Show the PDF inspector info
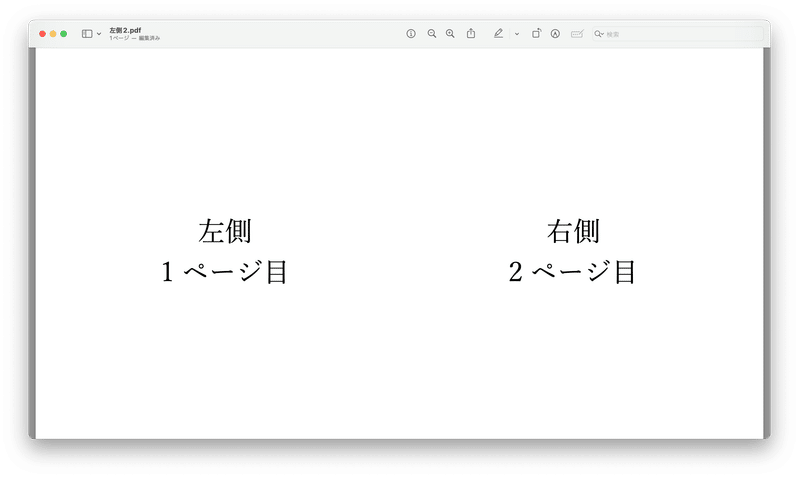Screen dimensions: 800x478 click(x=411, y=34)
